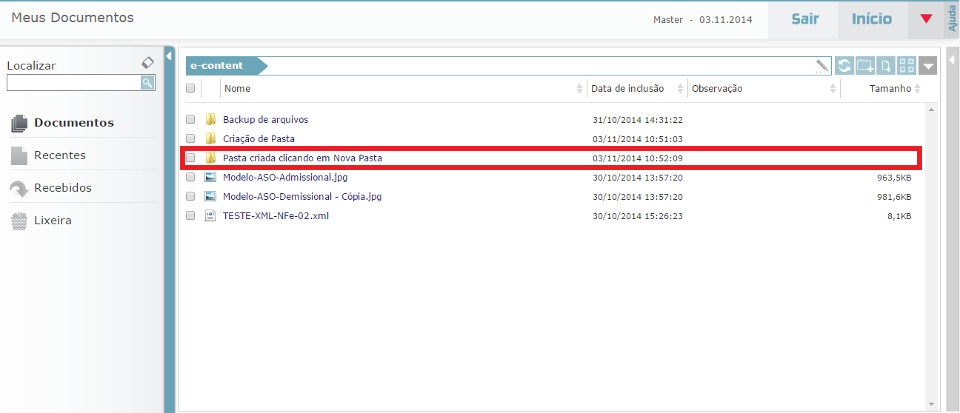
Task: Collapse the left sidebar panel arrow
Action: point(169,55)
